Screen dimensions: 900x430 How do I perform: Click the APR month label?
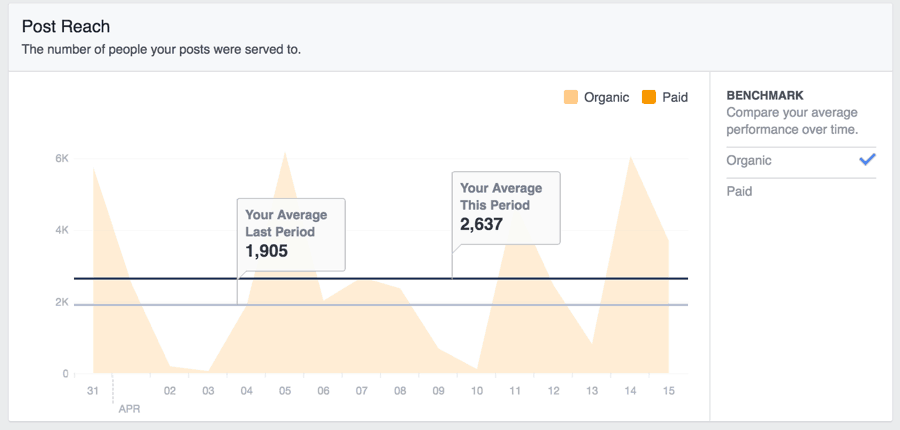129,408
